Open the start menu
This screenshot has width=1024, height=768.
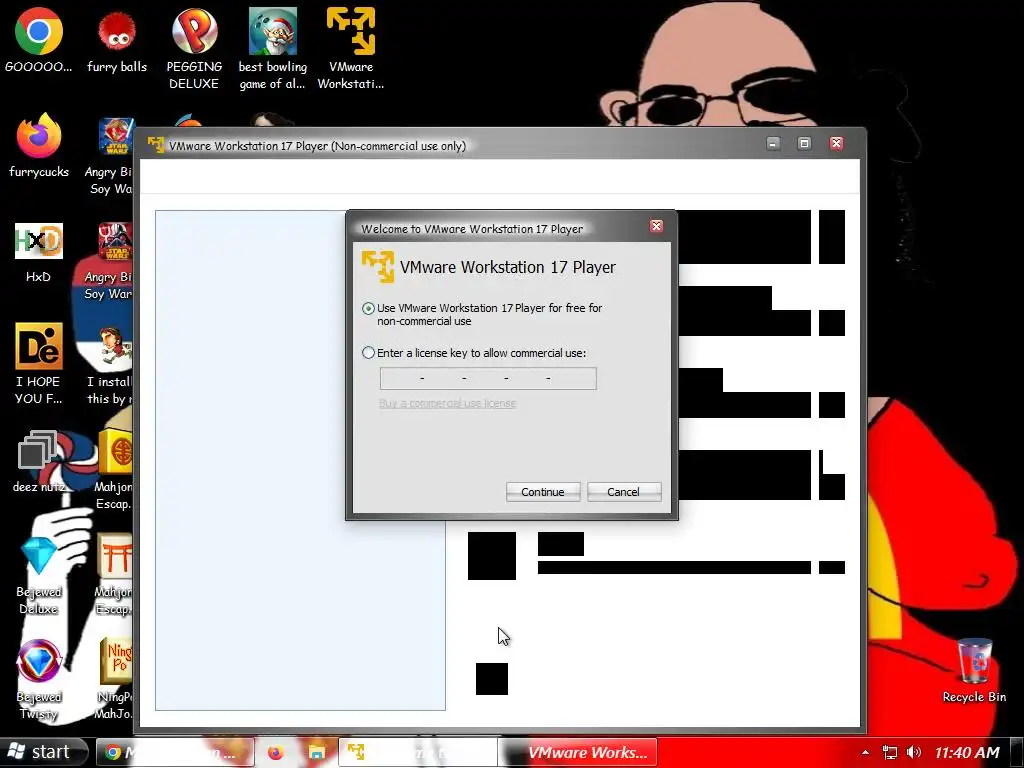(x=43, y=752)
